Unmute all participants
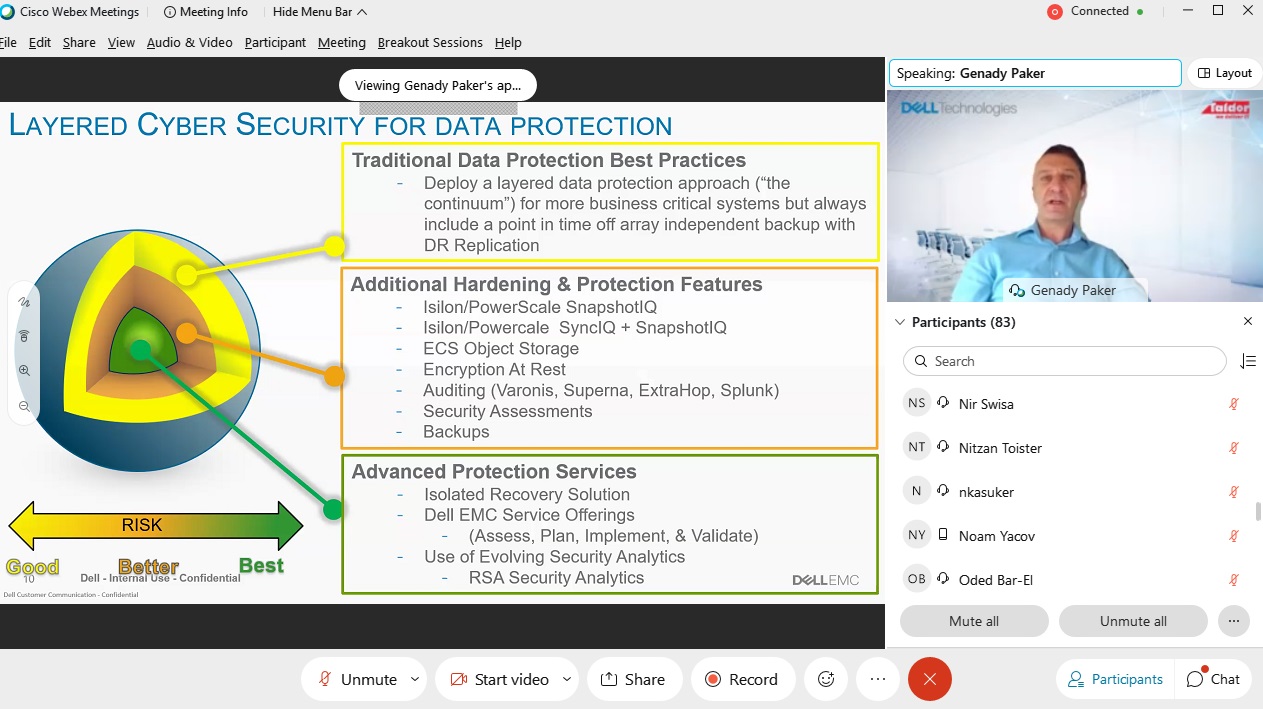Screen dimensions: 1263x709 click(x=1133, y=621)
